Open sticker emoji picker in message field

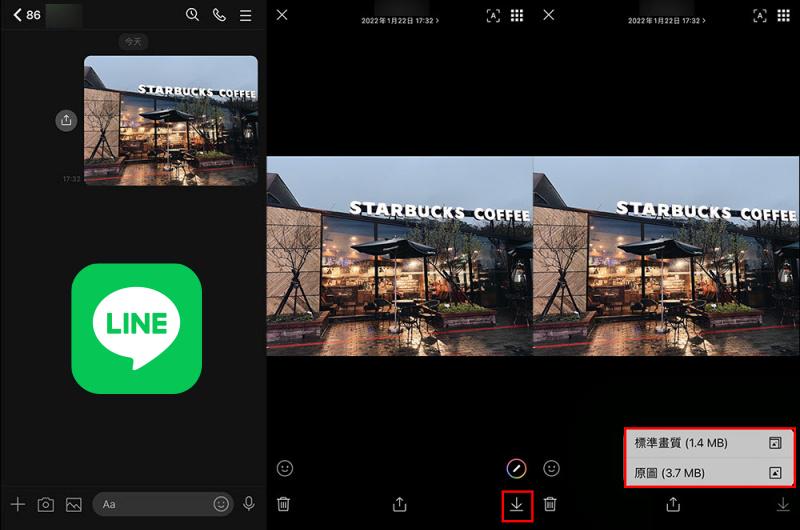[221, 504]
